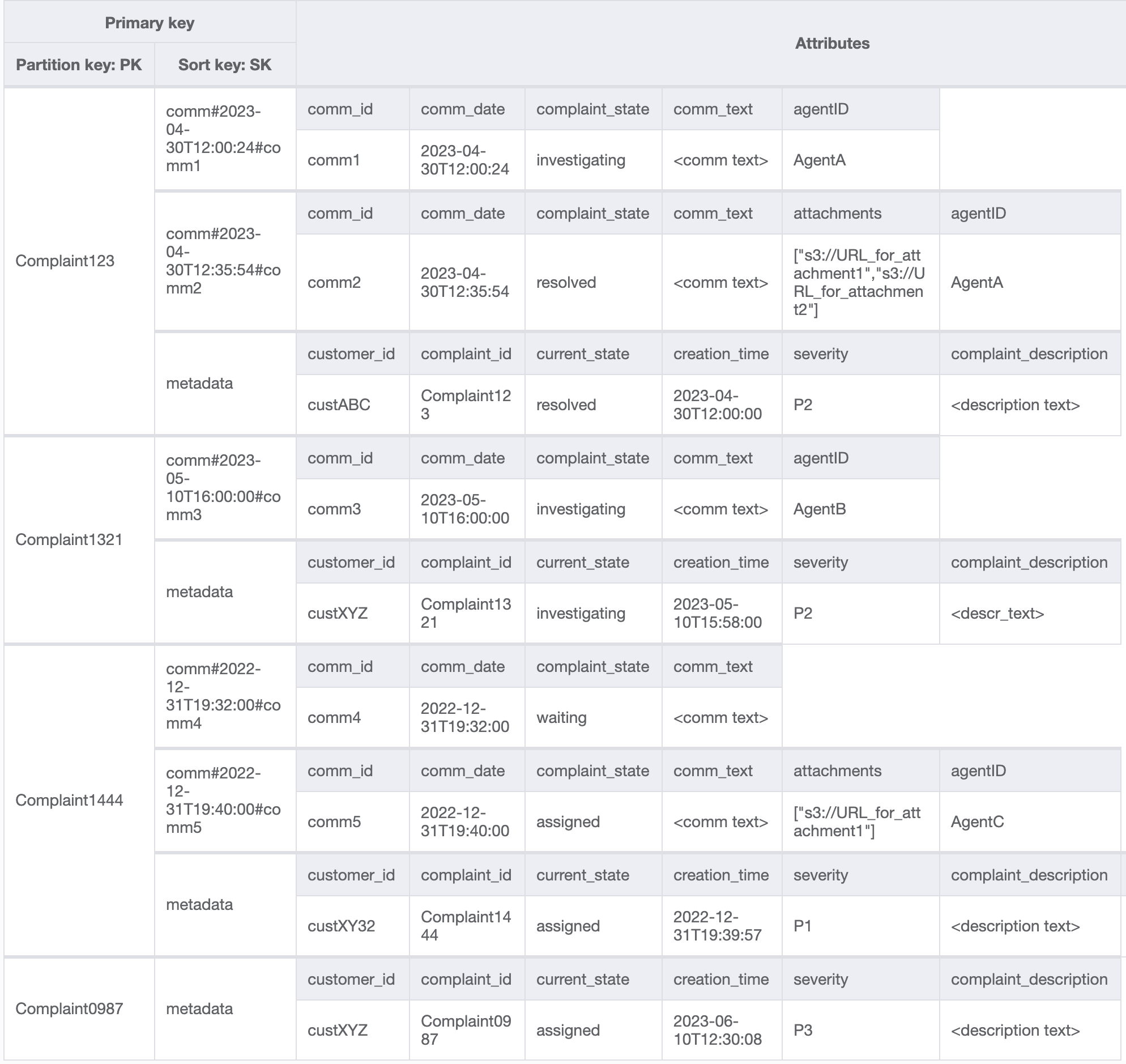Select the Partition key: PK column header
The width and height of the screenshot is (1126, 1064).
click(x=79, y=65)
